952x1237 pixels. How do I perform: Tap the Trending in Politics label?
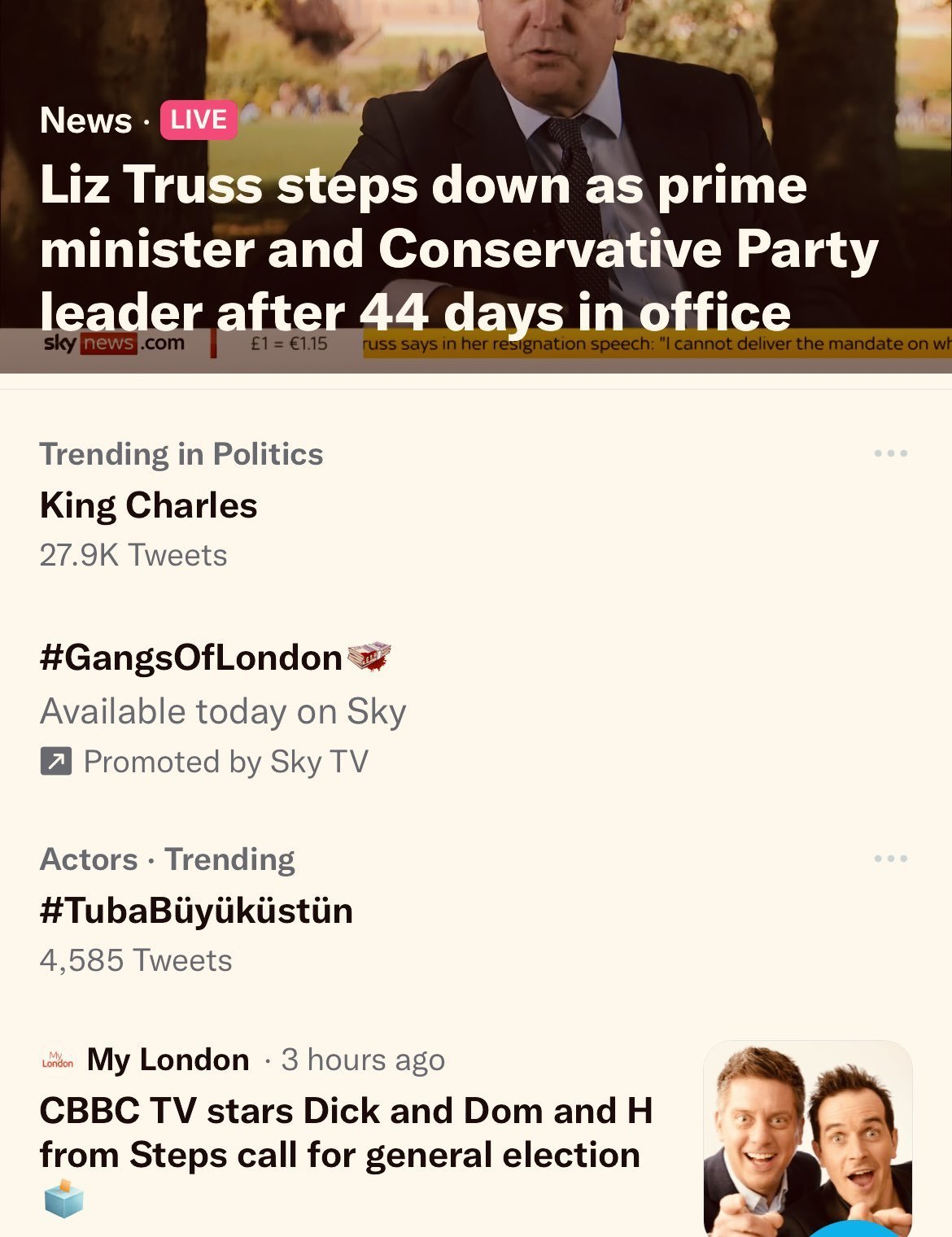point(181,454)
